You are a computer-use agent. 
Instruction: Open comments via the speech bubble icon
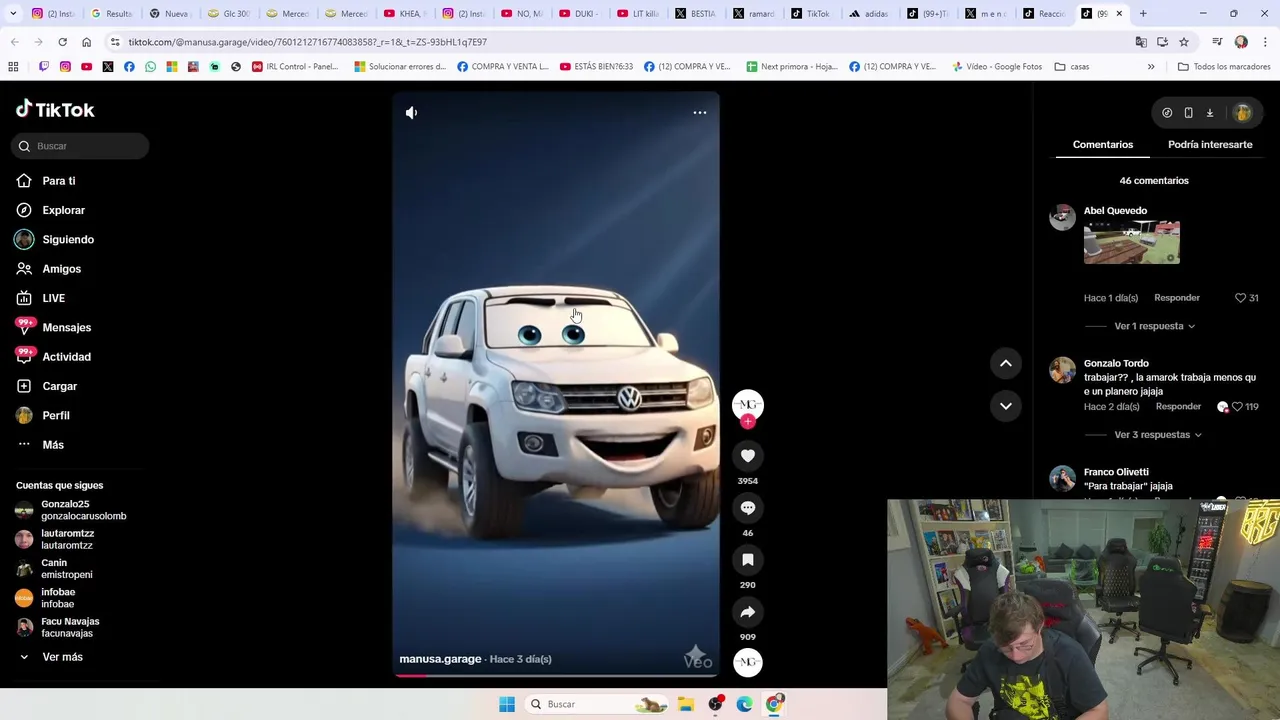pos(748,508)
